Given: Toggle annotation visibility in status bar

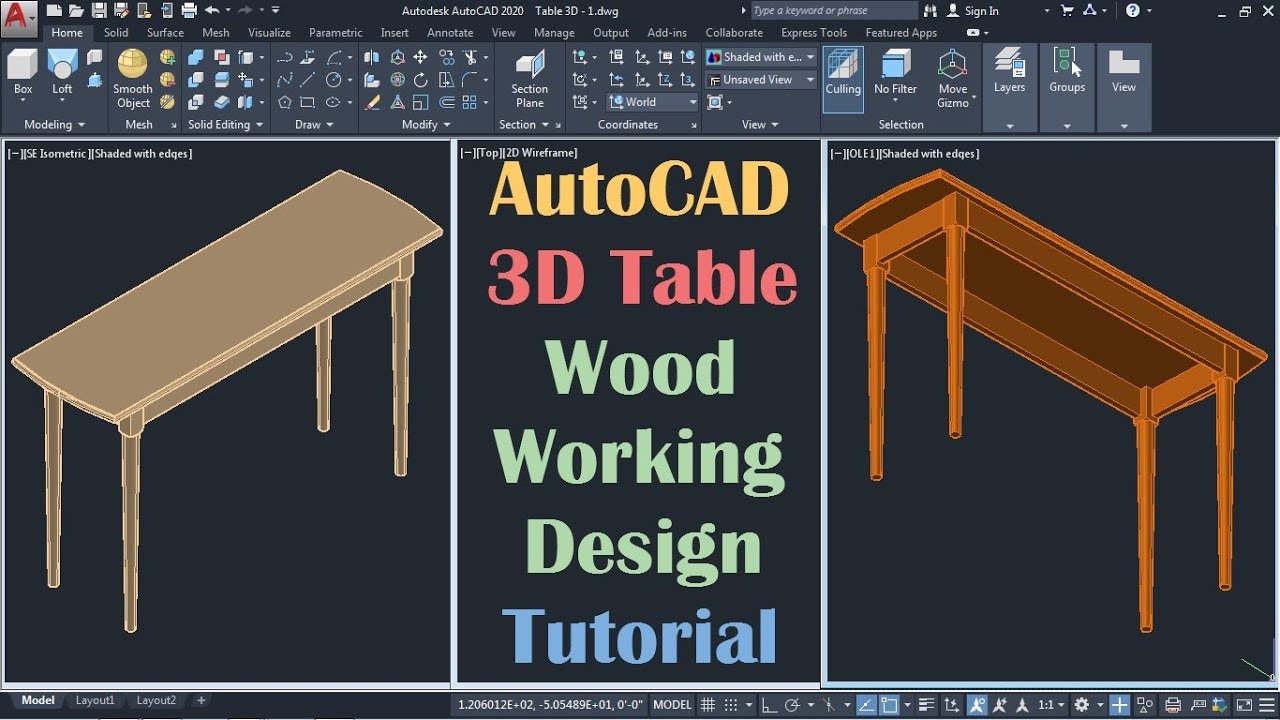Looking at the screenshot, I should [978, 705].
